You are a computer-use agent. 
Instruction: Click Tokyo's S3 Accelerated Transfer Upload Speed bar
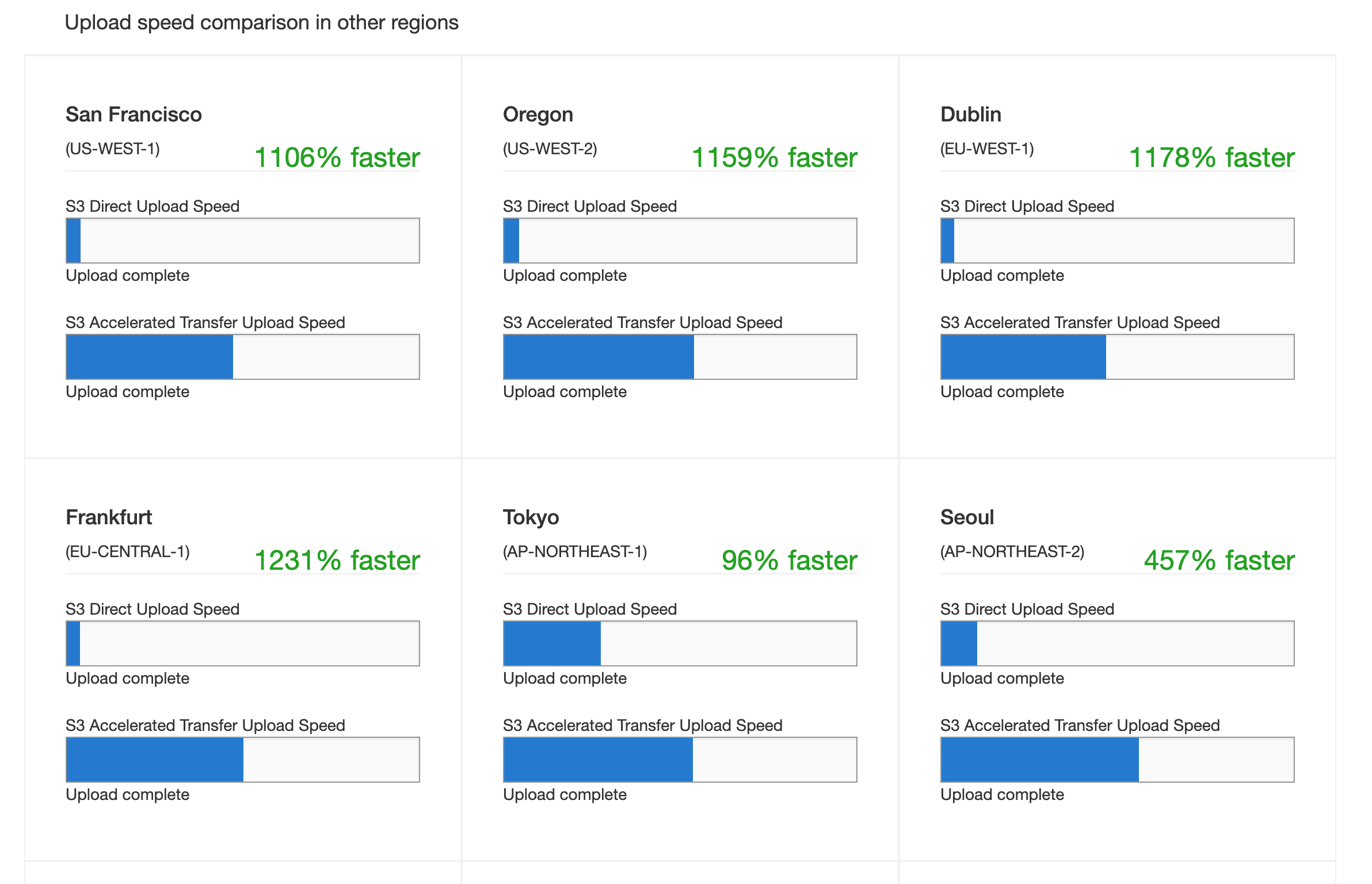pos(680,760)
